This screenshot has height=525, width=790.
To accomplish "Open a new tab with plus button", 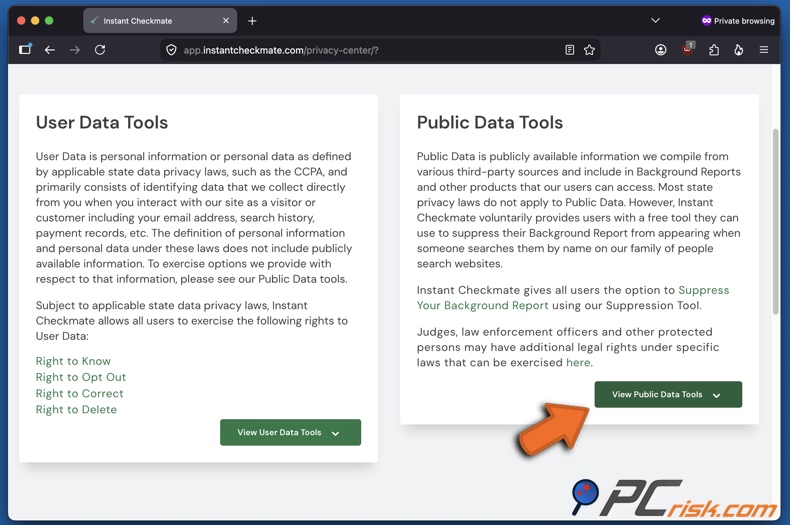I will tap(252, 21).
